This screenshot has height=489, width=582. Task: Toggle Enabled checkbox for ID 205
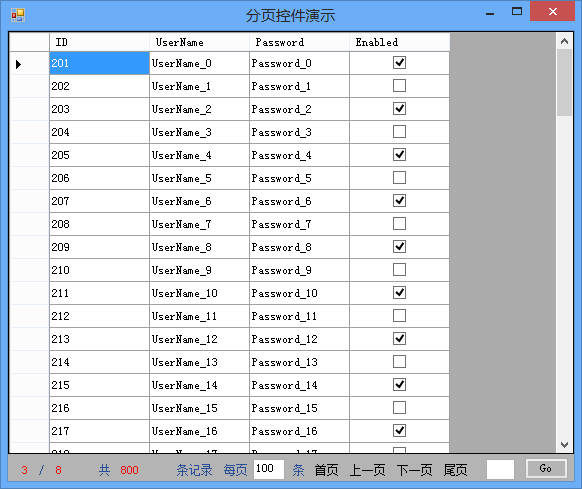tap(399, 155)
